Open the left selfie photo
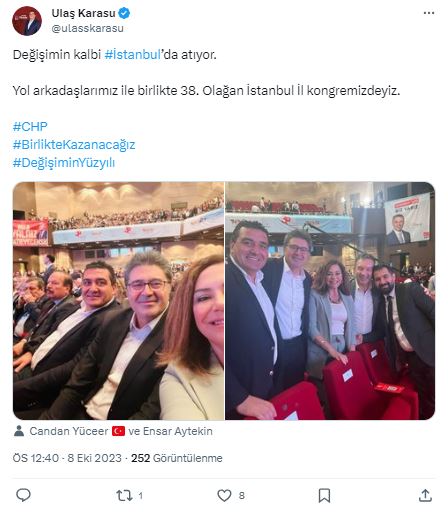This screenshot has width=448, height=512. pos(118,301)
